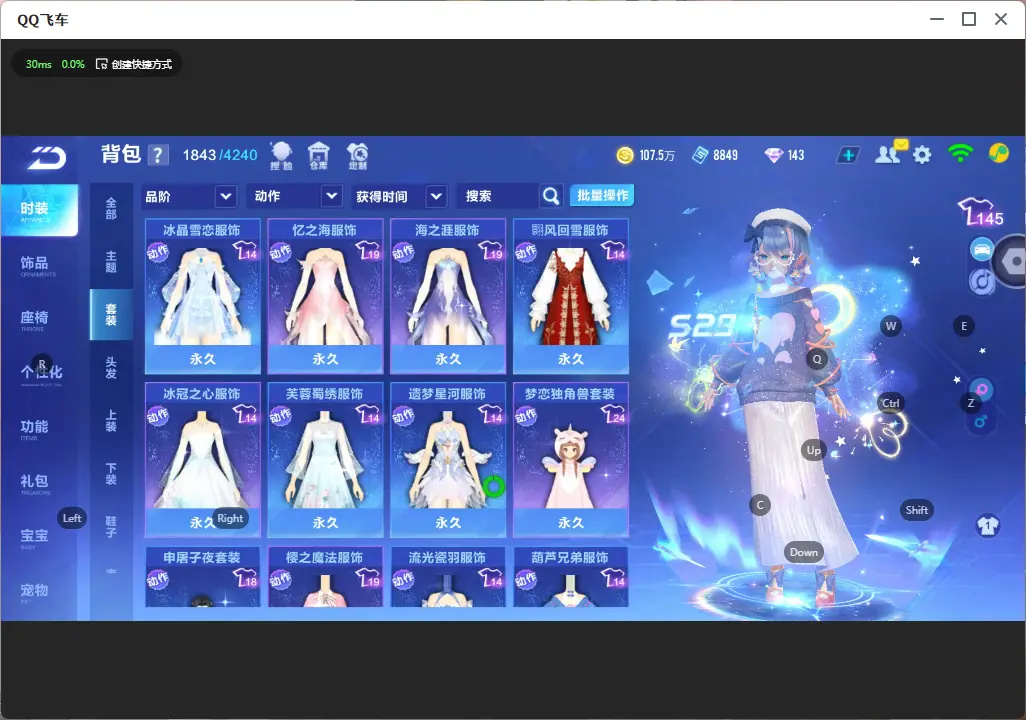Open the 仓库 warehouse icon
Screen dimensions: 1026x720
point(319,156)
